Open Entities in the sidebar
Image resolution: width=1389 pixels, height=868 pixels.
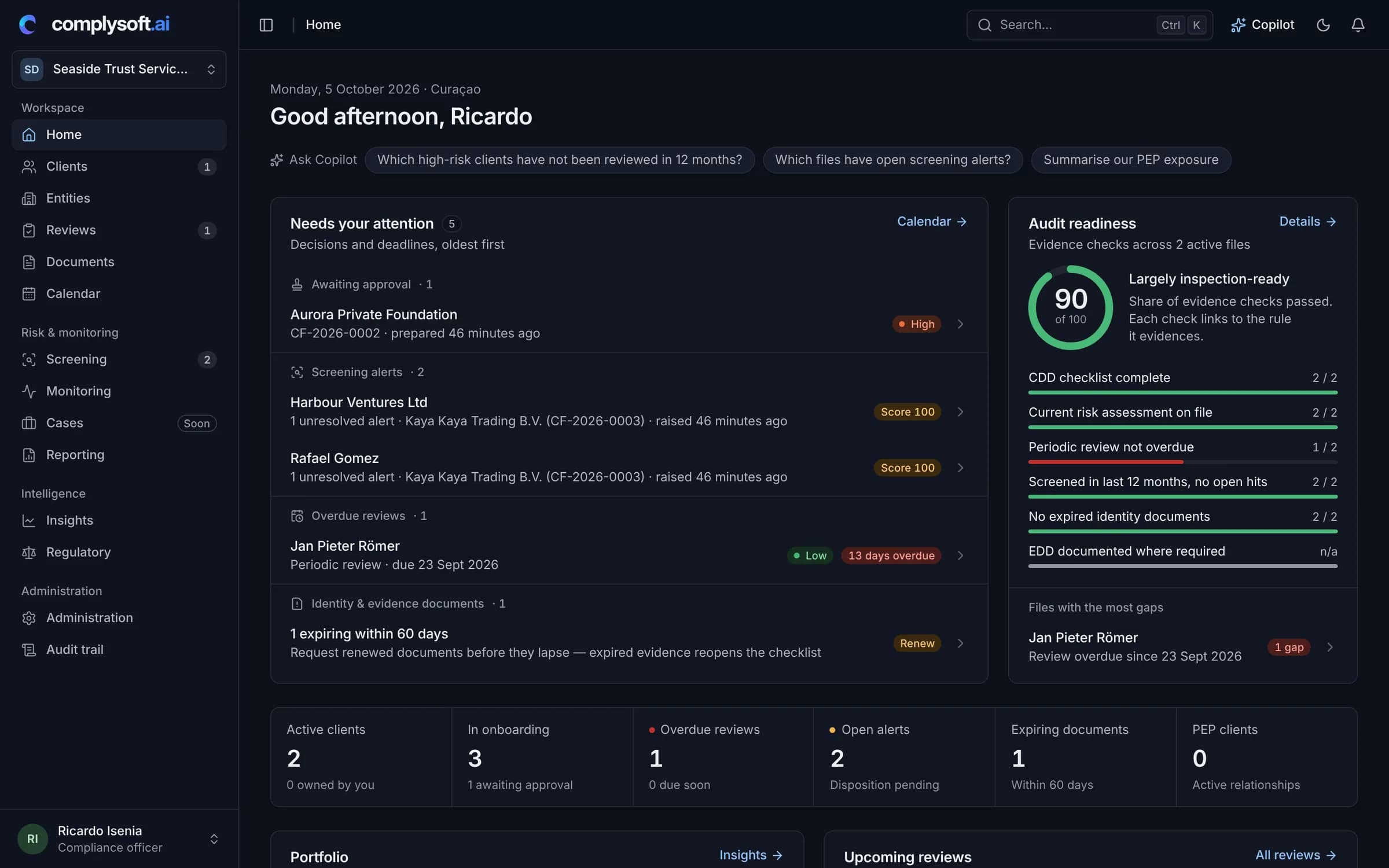(119, 198)
